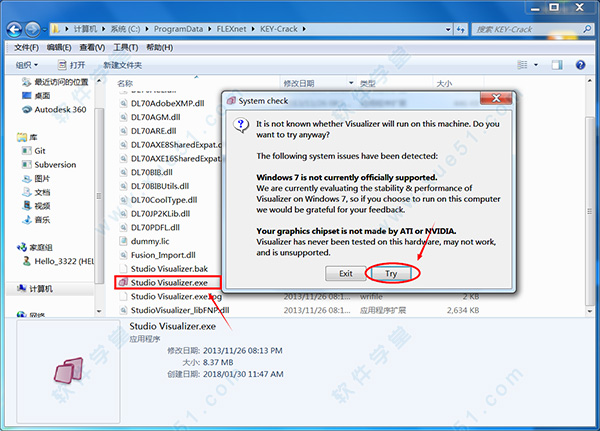Viewport: 600px width, 431px height.
Task: Select the dummy.lic file
Action: click(x=144, y=241)
